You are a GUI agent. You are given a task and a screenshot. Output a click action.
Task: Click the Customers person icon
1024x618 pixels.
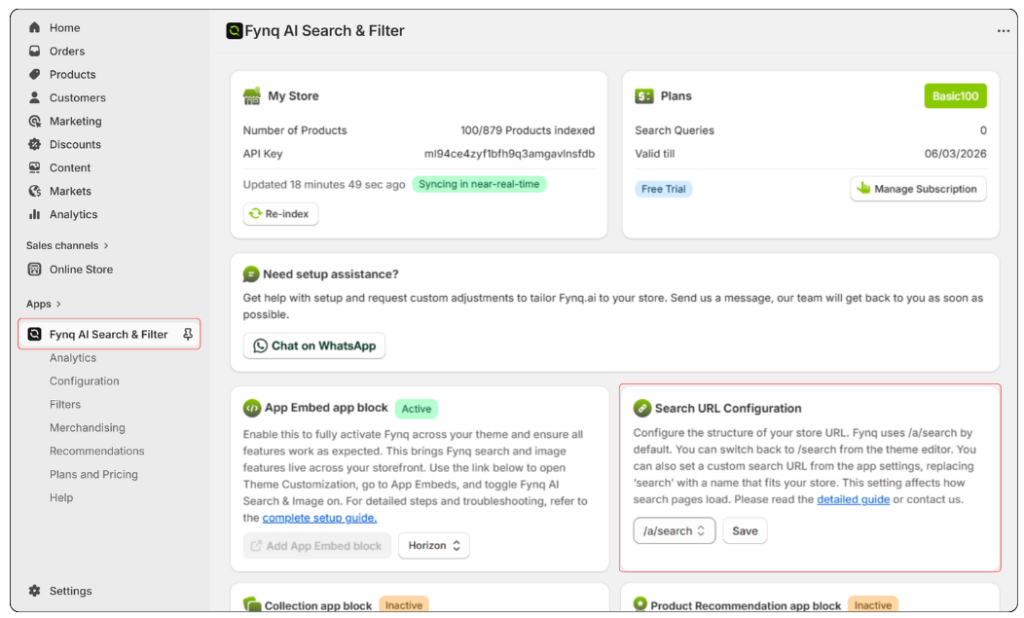pos(35,97)
